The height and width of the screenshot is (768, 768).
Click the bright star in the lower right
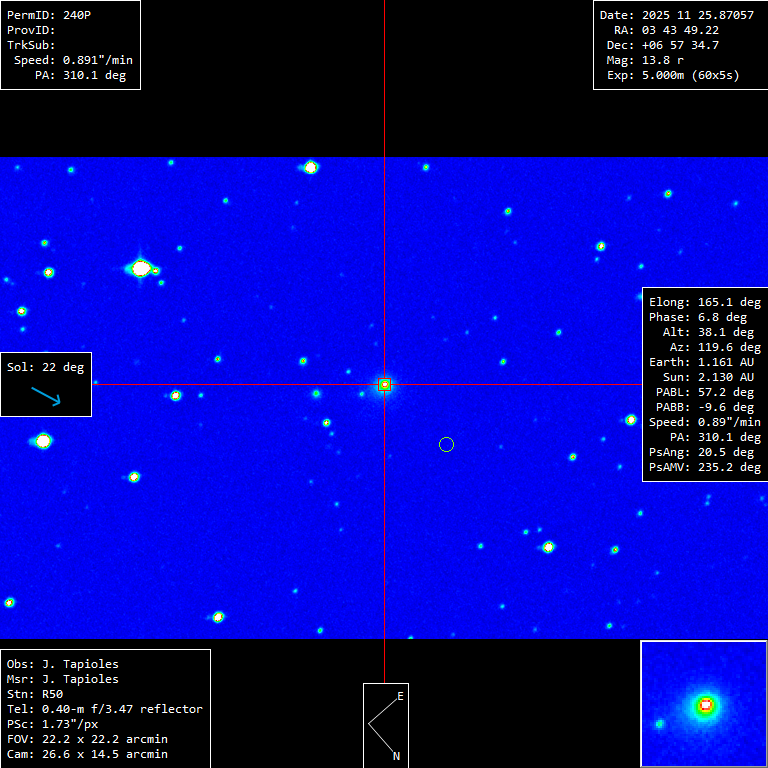(x=548, y=547)
